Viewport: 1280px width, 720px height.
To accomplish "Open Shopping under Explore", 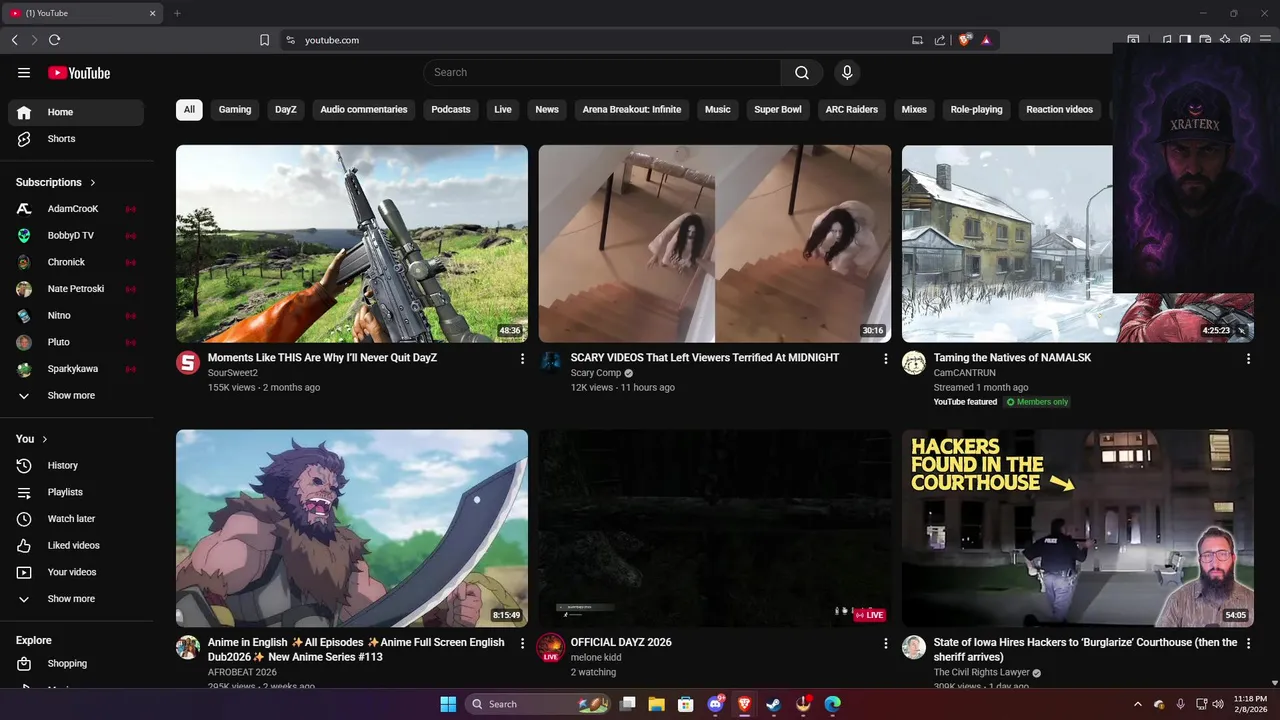I will (x=76, y=664).
